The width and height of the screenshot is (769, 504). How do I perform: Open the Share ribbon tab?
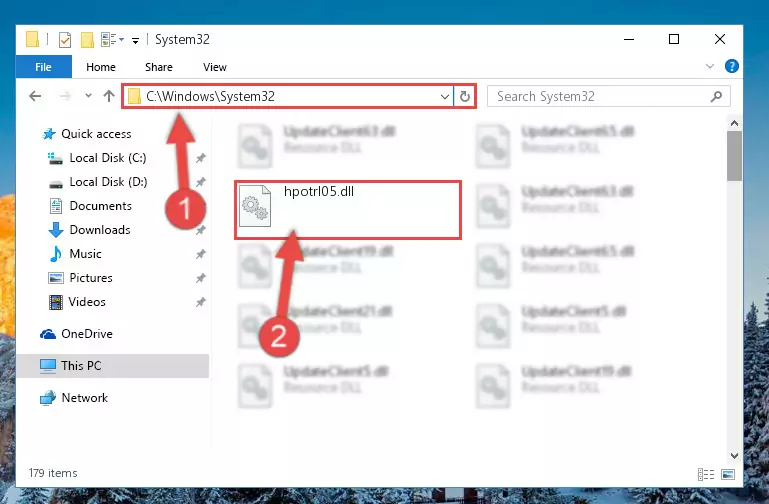(158, 67)
